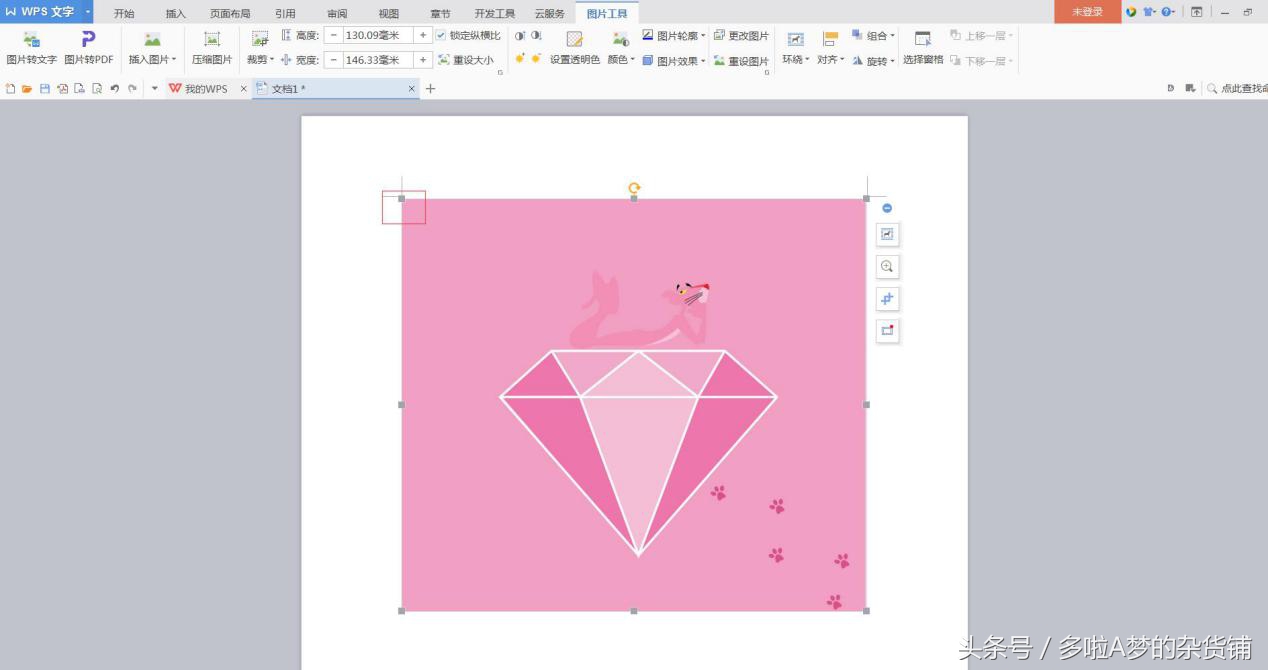The image size is (1268, 670).
Task: Open the WPS 文字 application menu arrow
Action: point(87,12)
